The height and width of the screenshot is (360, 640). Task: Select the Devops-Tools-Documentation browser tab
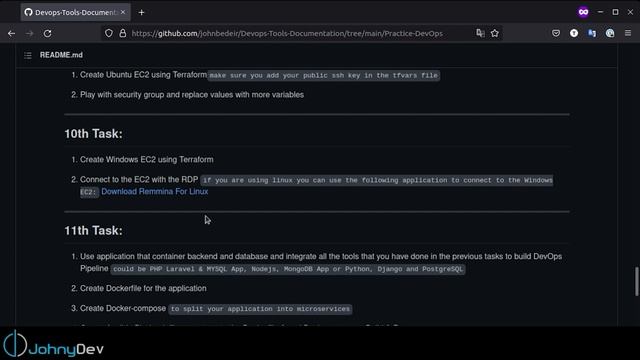[x=76, y=12]
